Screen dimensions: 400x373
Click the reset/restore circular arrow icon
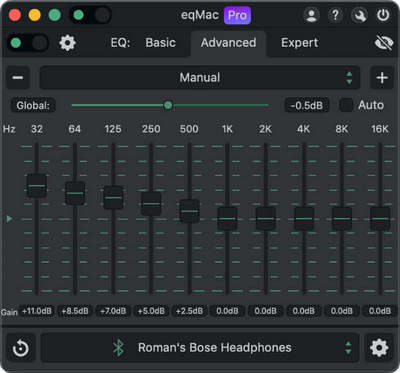(21, 348)
